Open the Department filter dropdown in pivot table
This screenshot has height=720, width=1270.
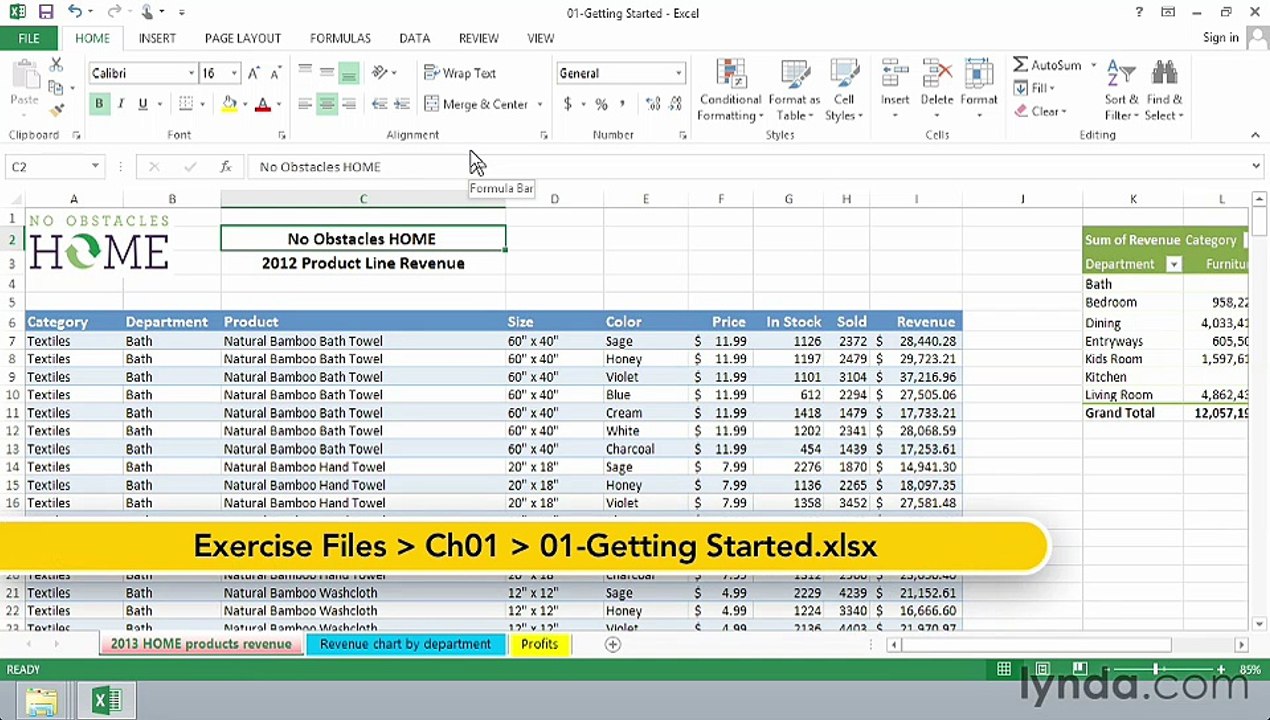pyautogui.click(x=1174, y=264)
